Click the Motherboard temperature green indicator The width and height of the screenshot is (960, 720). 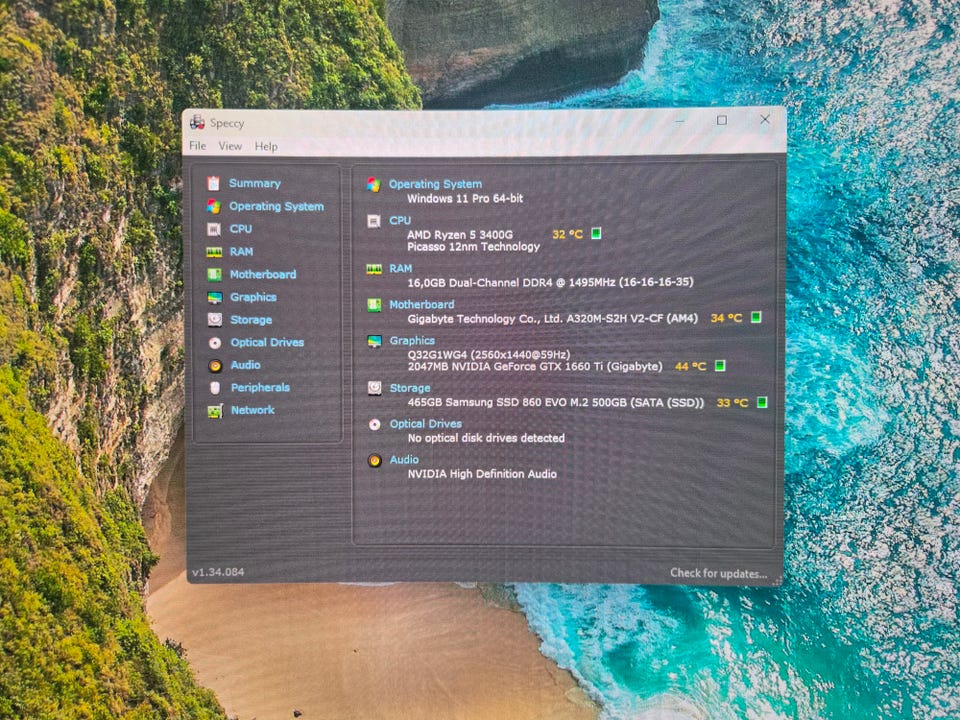756,317
